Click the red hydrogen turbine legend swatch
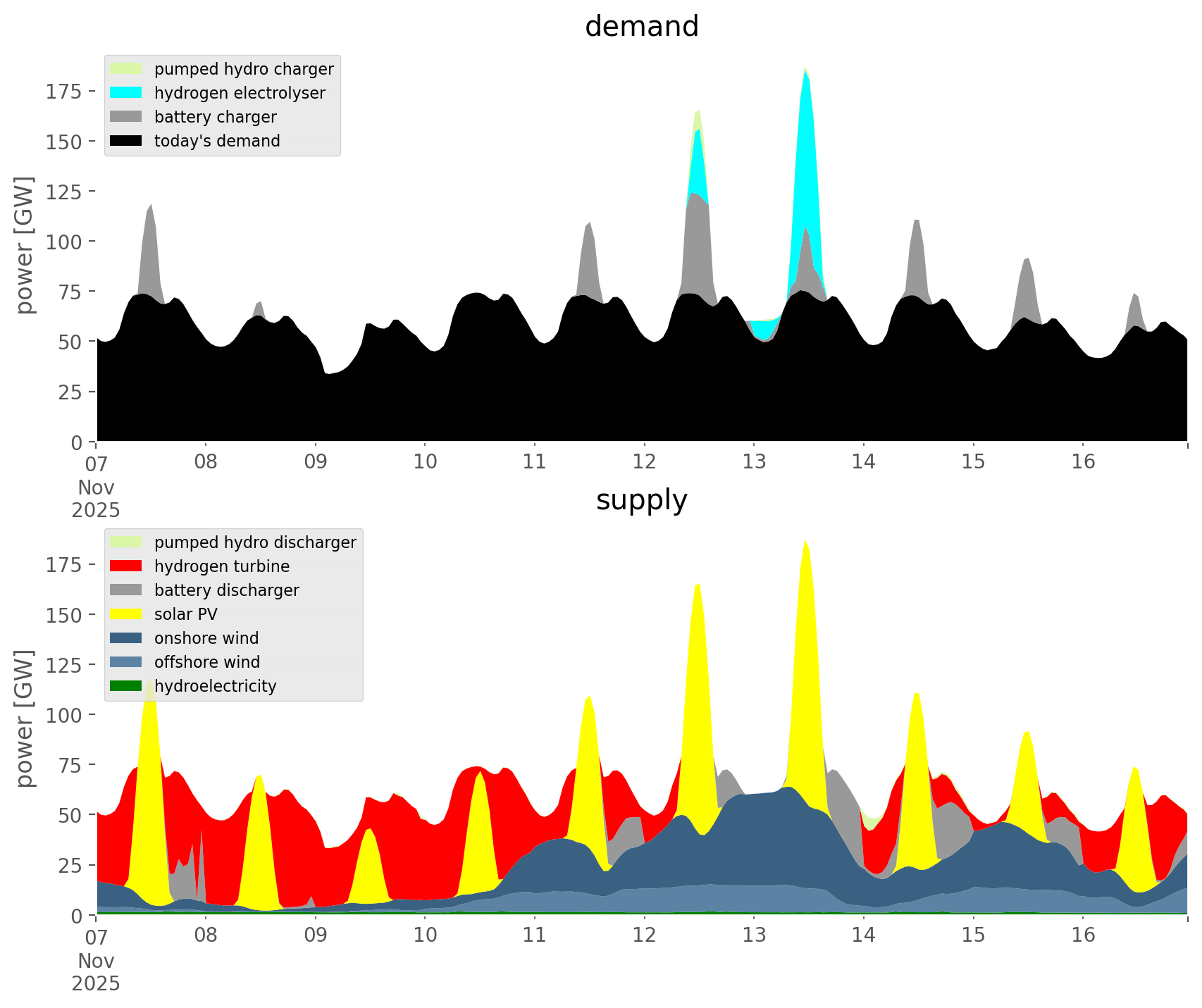 pyautogui.click(x=126, y=566)
